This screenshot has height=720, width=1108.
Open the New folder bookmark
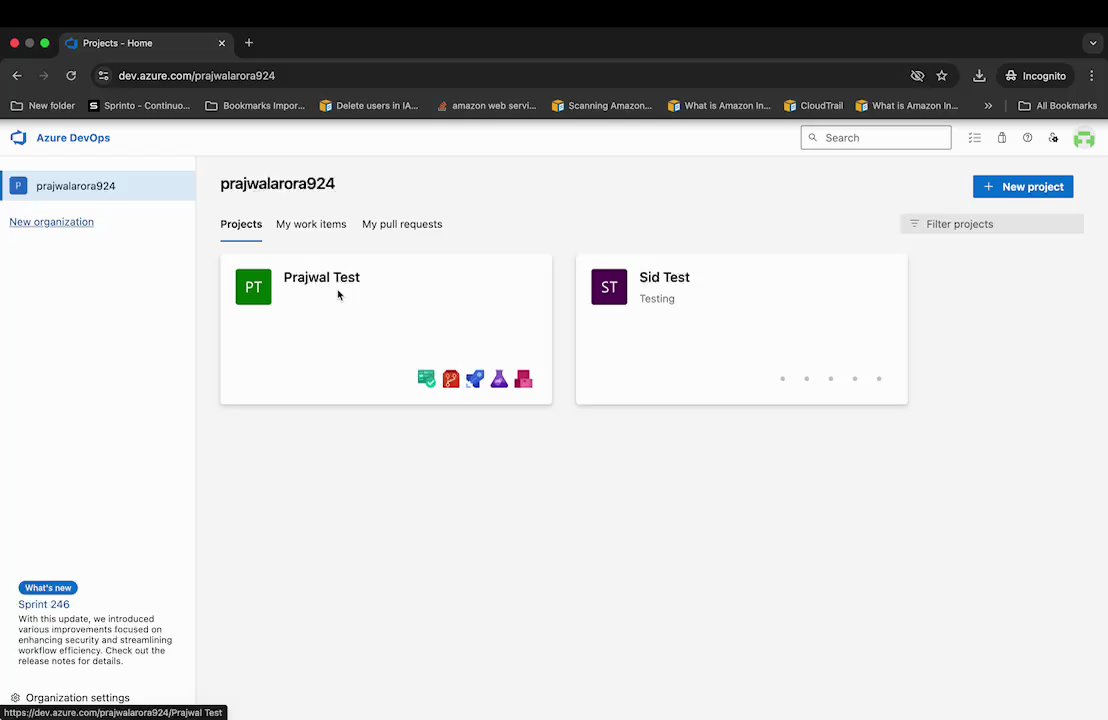tap(42, 106)
